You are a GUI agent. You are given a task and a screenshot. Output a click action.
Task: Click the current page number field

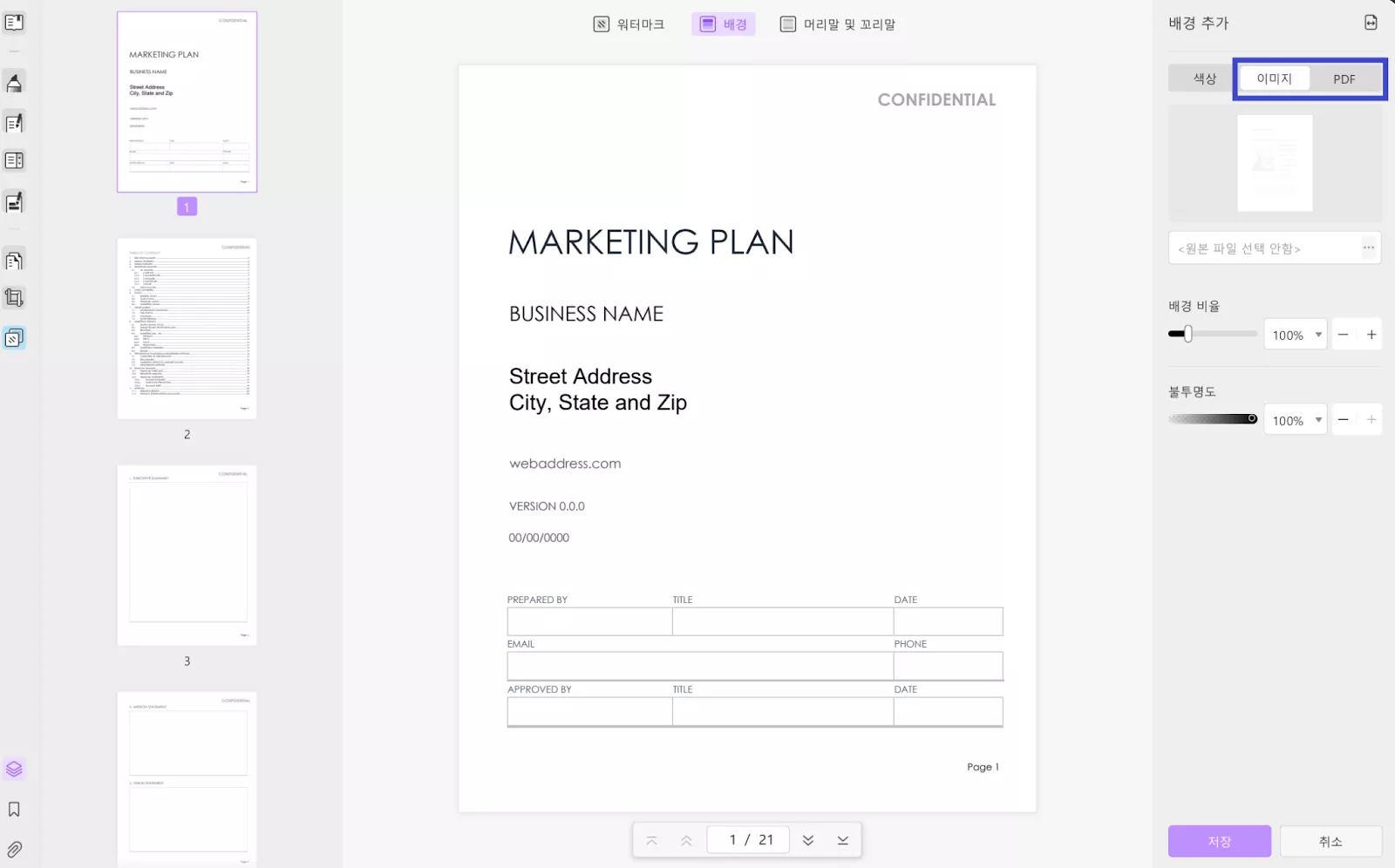(748, 840)
